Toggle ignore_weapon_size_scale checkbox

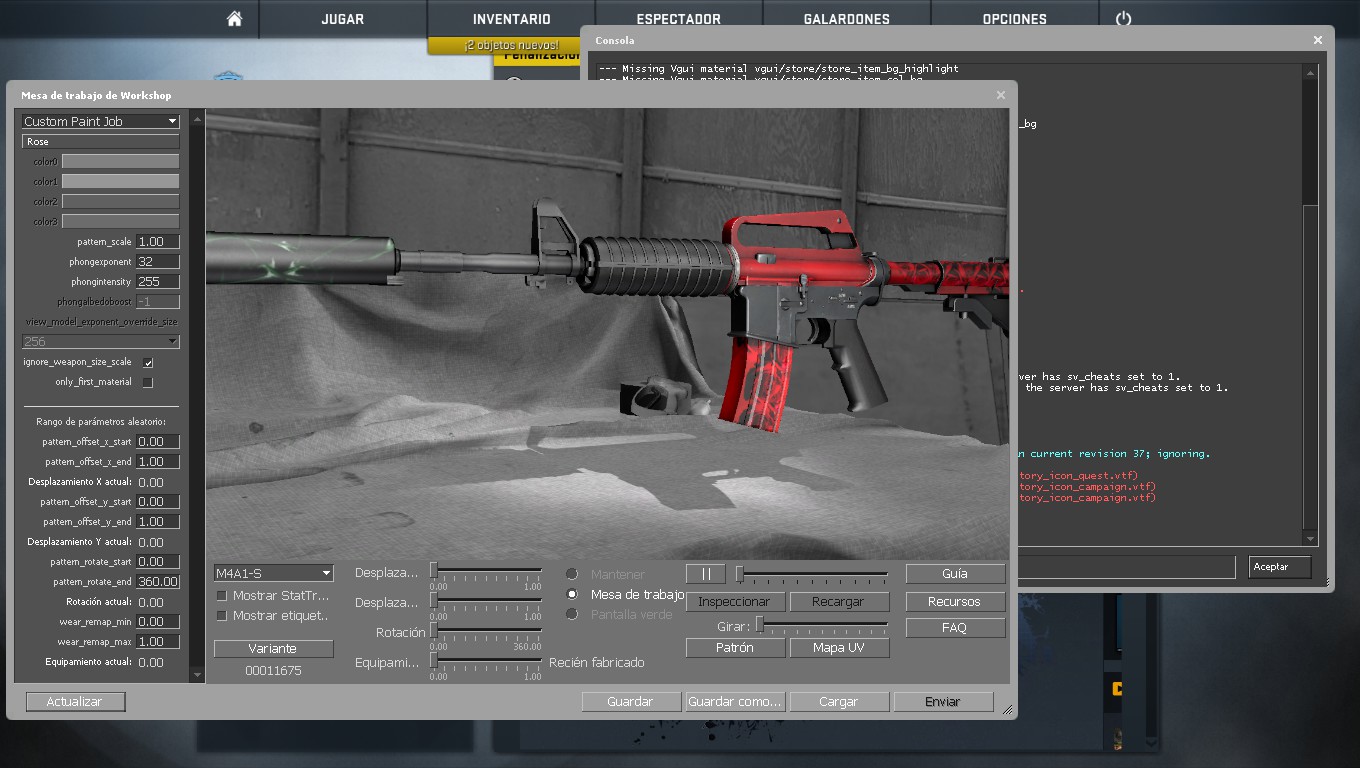(x=148, y=362)
